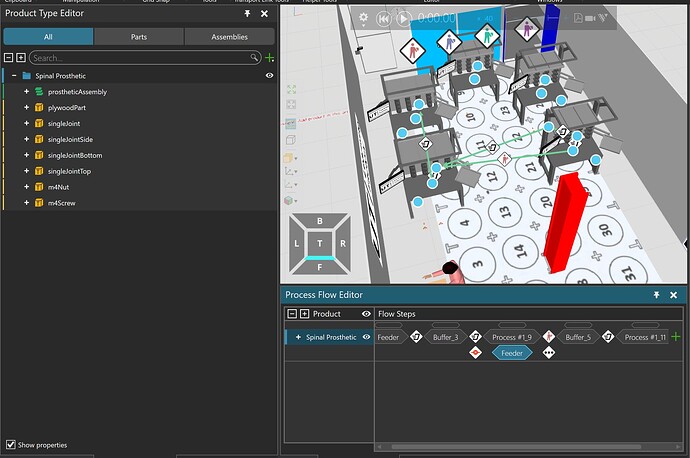This screenshot has width=690, height=458.
Task: Pin the Process Flow Editor panel
Action: pos(656,295)
